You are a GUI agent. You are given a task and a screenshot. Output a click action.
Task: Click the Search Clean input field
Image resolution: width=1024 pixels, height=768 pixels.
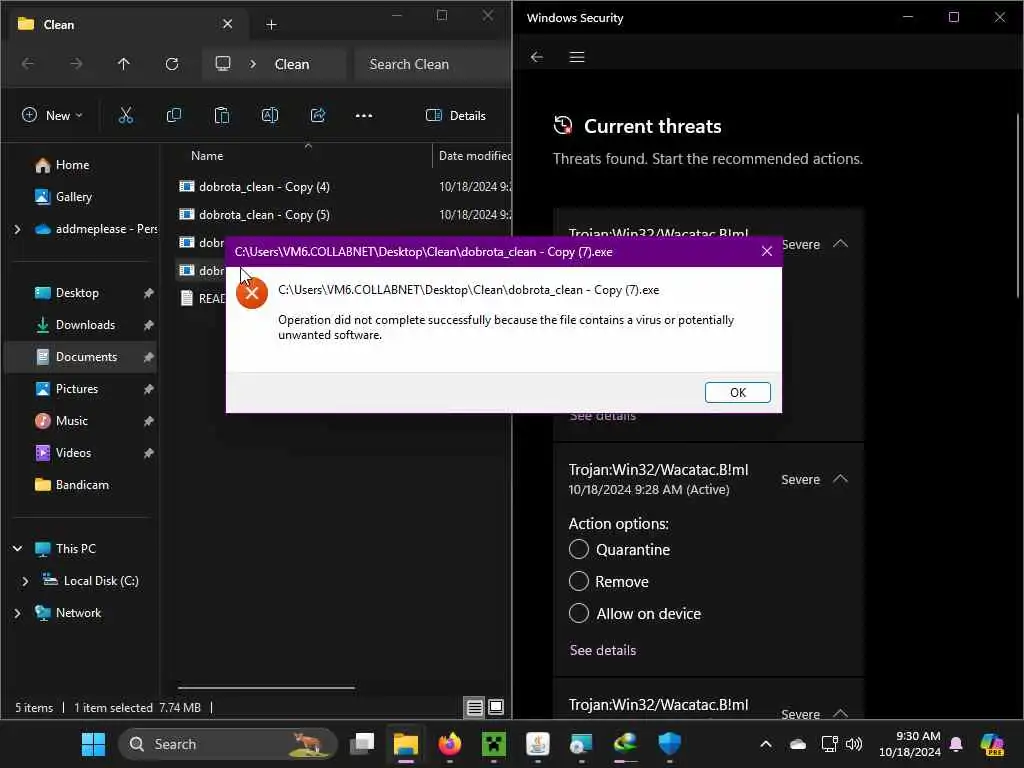(x=432, y=64)
